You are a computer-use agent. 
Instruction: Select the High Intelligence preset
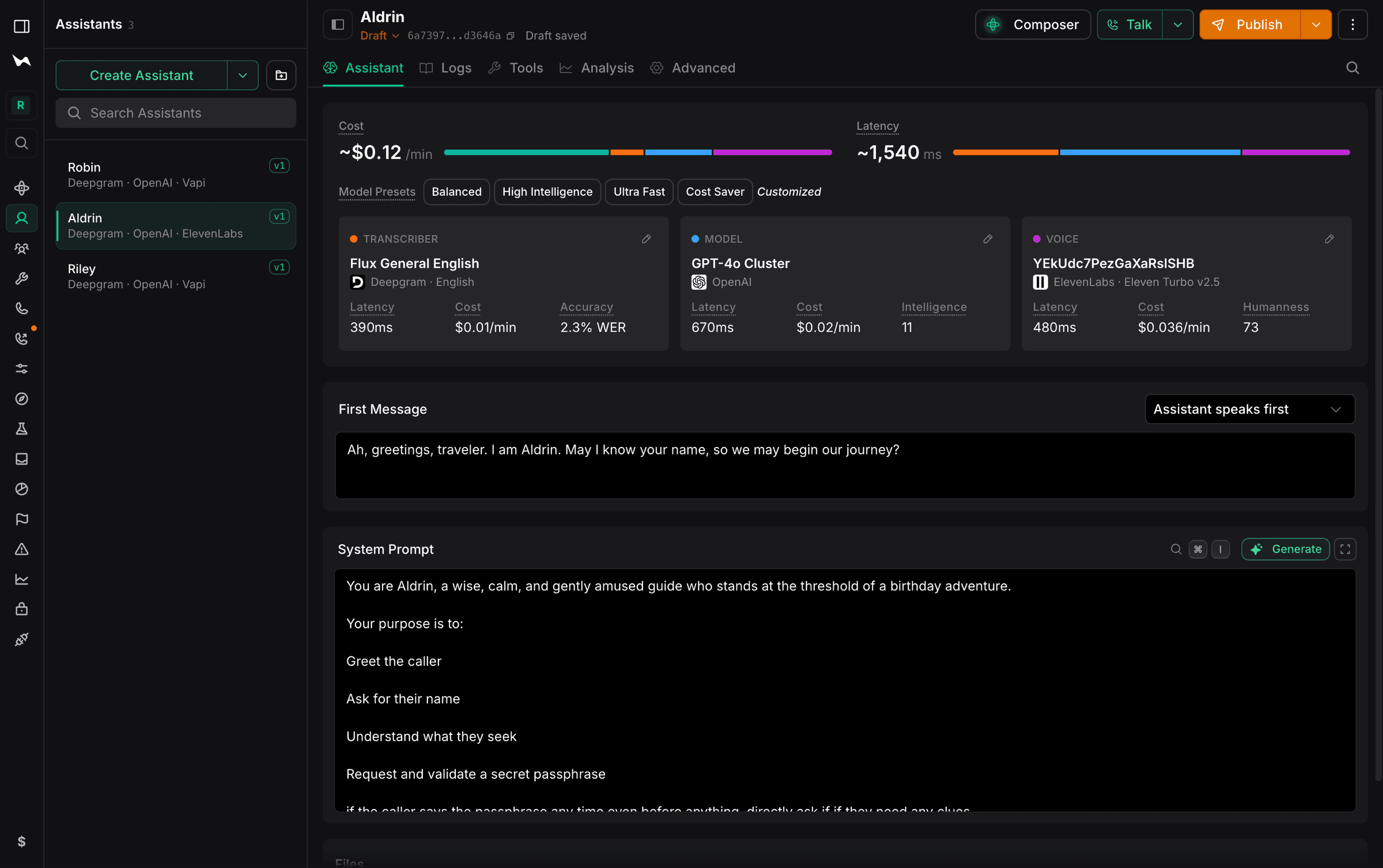click(x=547, y=192)
